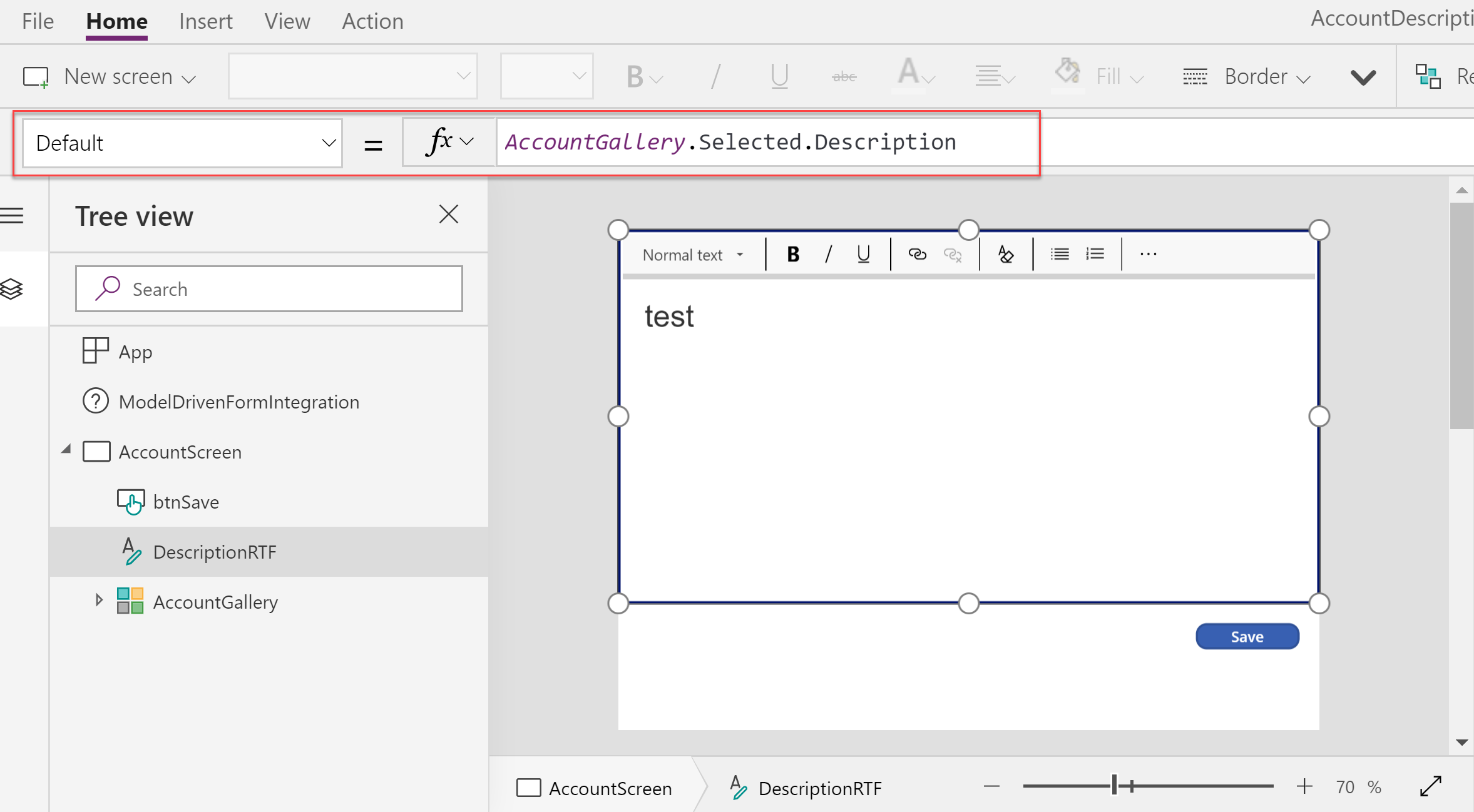Click the rich text editor more options ellipsis
Screen dimensions: 1474x812
(1148, 254)
